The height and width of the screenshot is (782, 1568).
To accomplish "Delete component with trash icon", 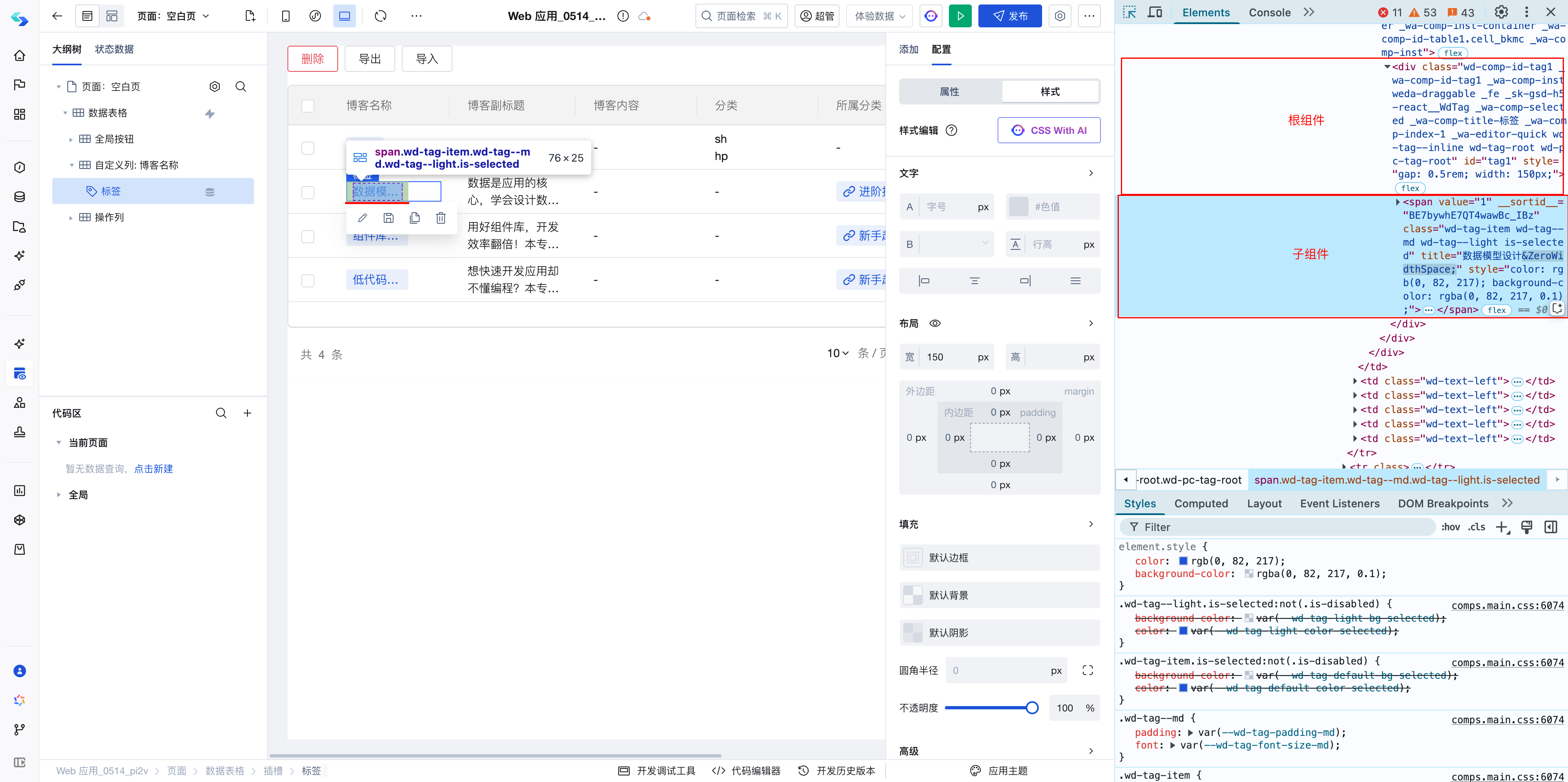I will tap(441, 218).
